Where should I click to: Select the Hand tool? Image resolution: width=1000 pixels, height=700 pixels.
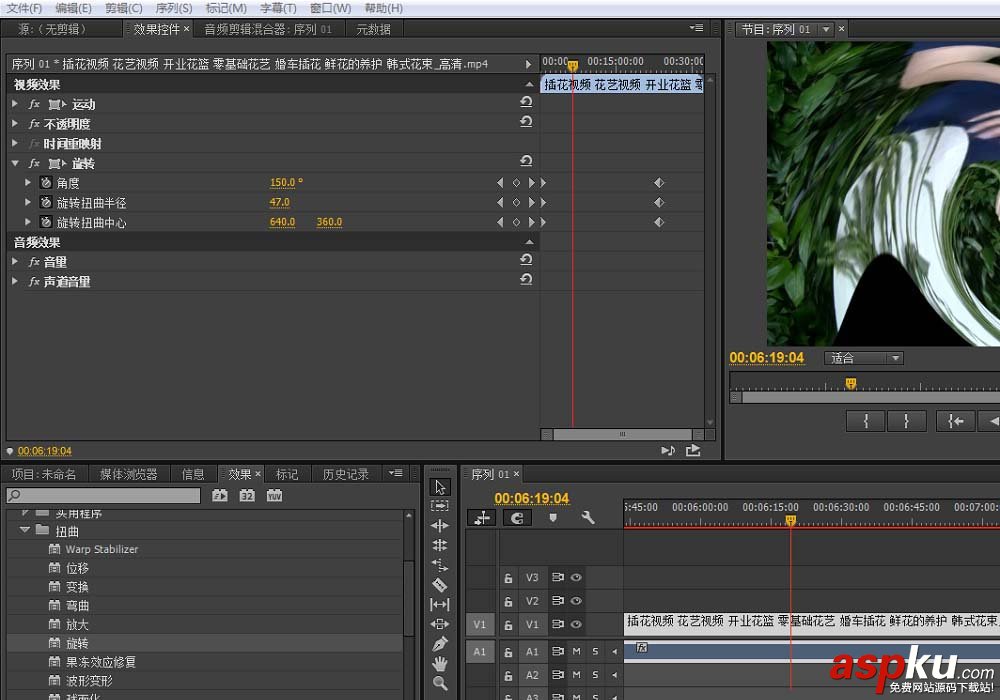(440, 664)
